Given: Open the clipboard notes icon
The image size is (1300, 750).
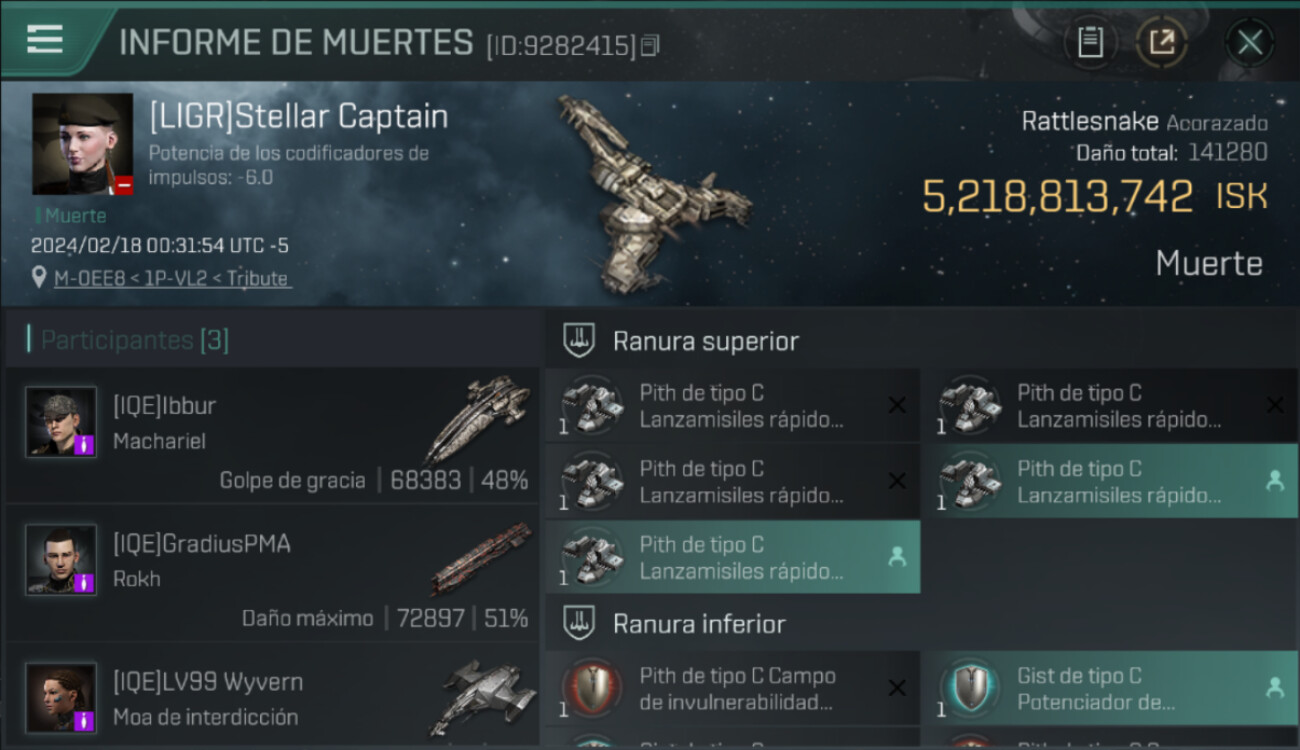Looking at the screenshot, I should tap(1090, 42).
